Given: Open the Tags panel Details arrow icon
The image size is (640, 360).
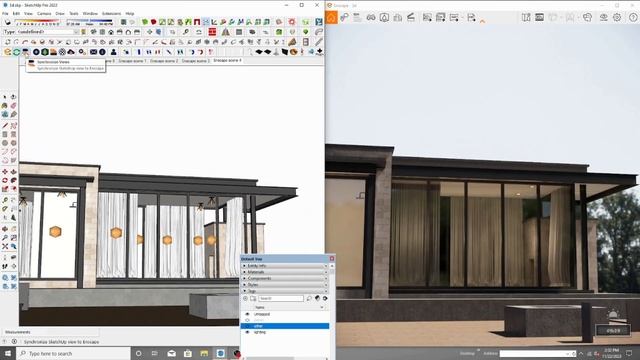Looking at the screenshot, I should click(x=325, y=299).
